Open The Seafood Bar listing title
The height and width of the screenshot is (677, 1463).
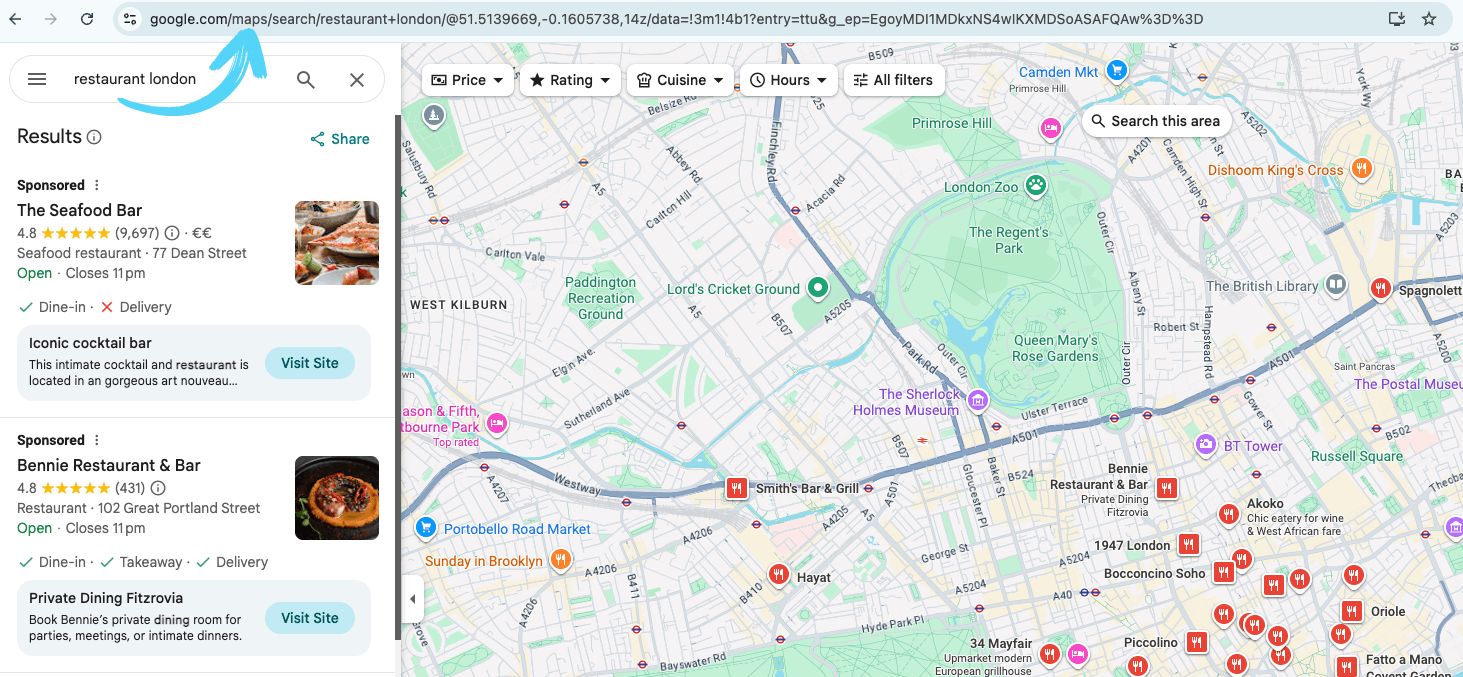[80, 210]
